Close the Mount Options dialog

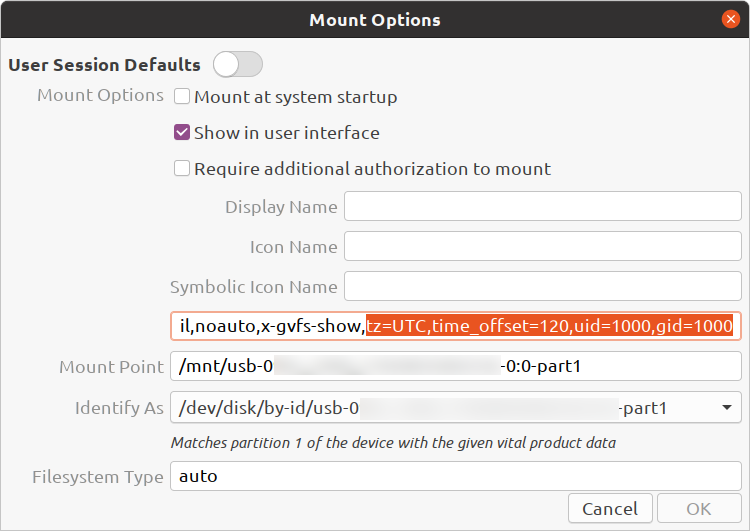730,19
